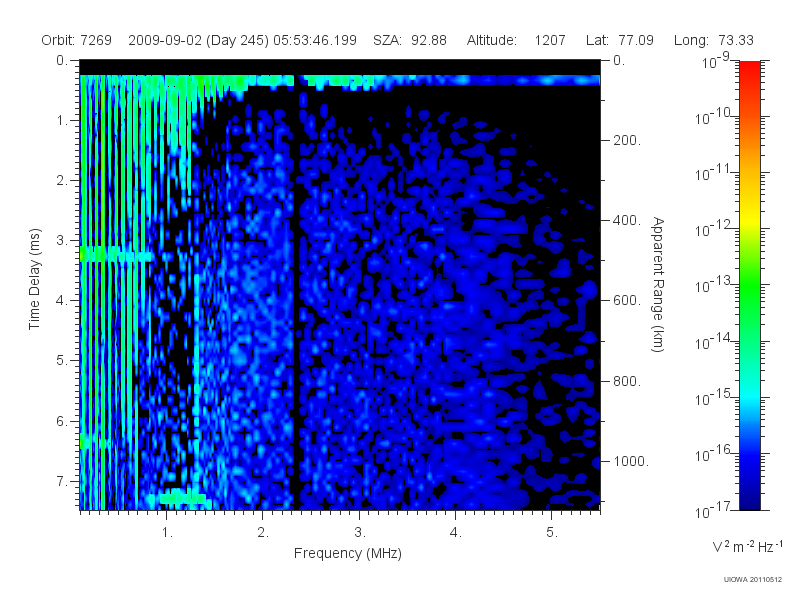Click the Lat: 77.09 value
This screenshot has height=600, width=800.
click(x=619, y=40)
